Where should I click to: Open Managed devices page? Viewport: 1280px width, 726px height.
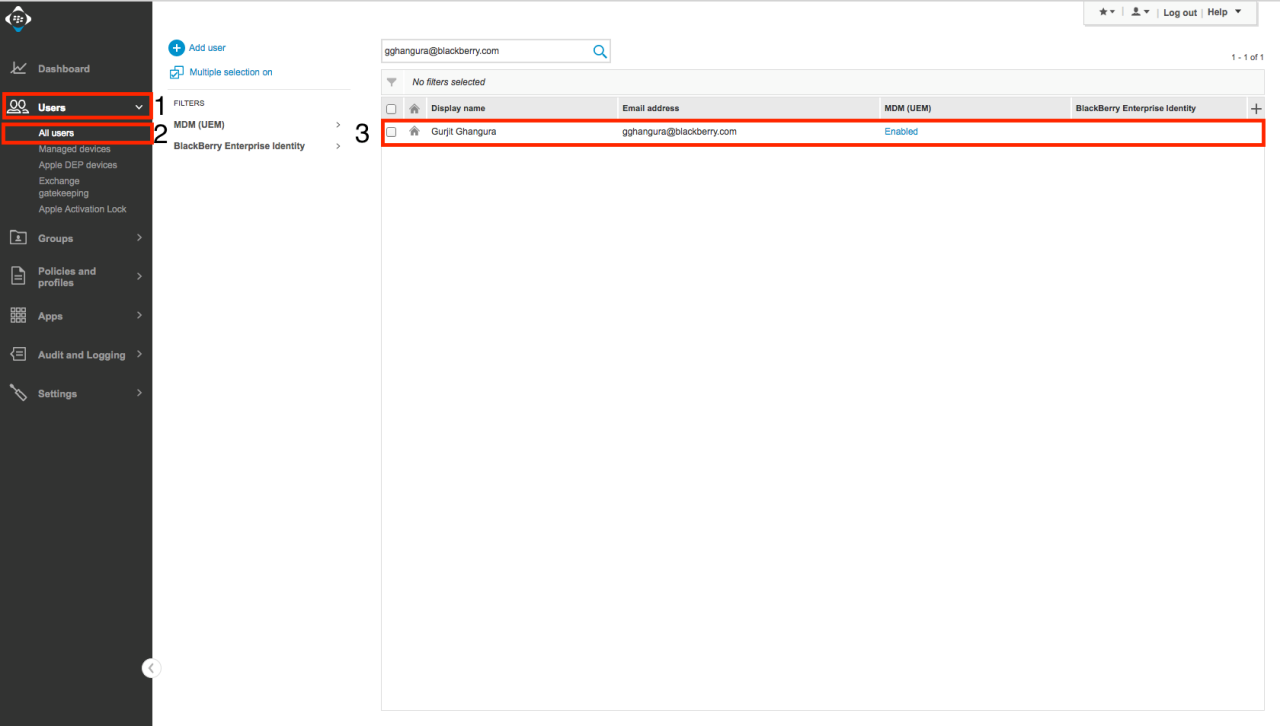[x=75, y=149]
